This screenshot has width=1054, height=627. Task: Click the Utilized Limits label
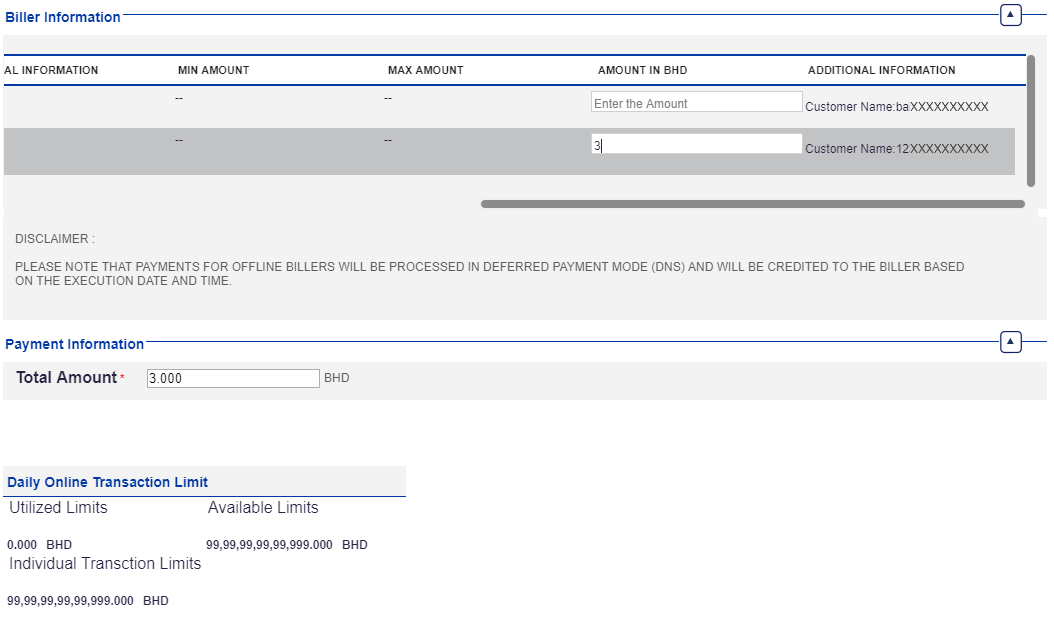(58, 508)
